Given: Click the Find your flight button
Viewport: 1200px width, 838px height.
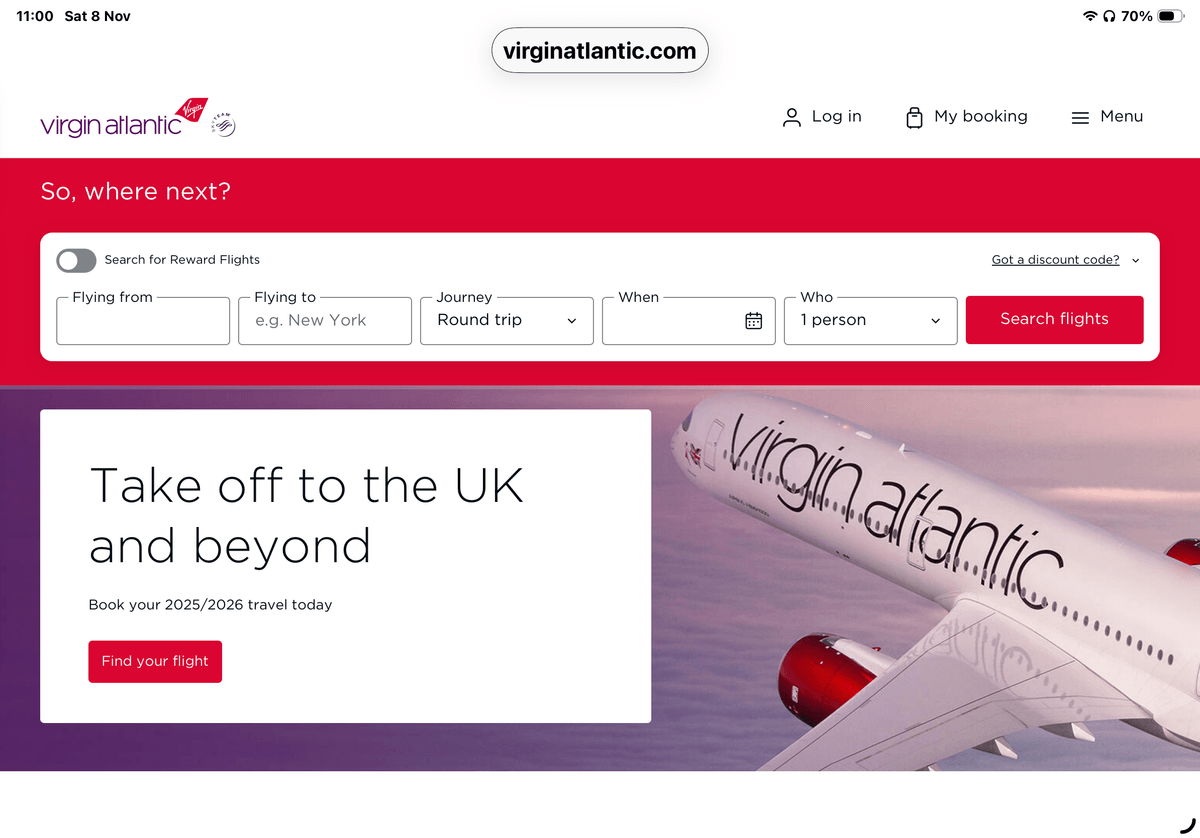Looking at the screenshot, I should pos(155,662).
